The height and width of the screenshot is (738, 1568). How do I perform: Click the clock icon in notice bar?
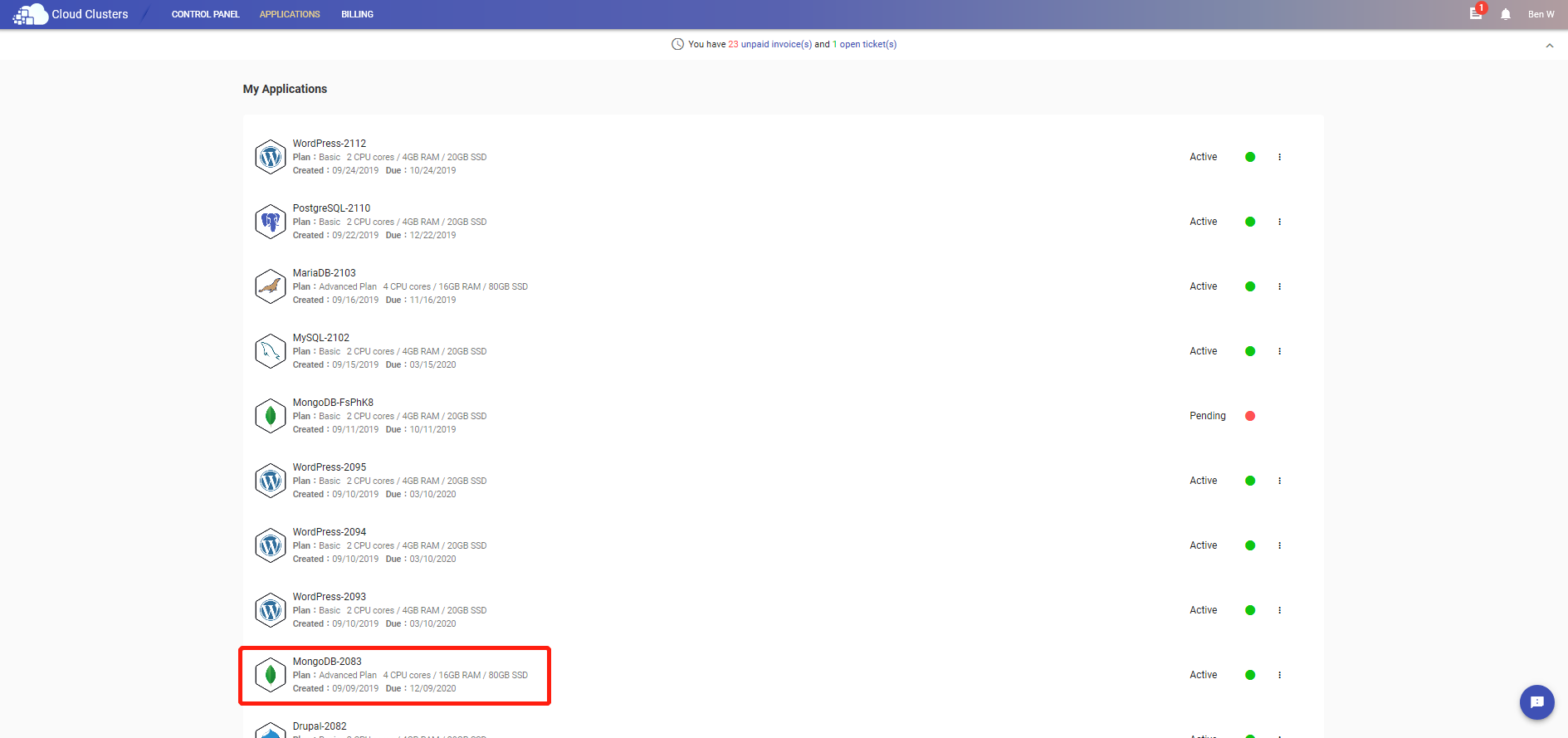(x=677, y=44)
